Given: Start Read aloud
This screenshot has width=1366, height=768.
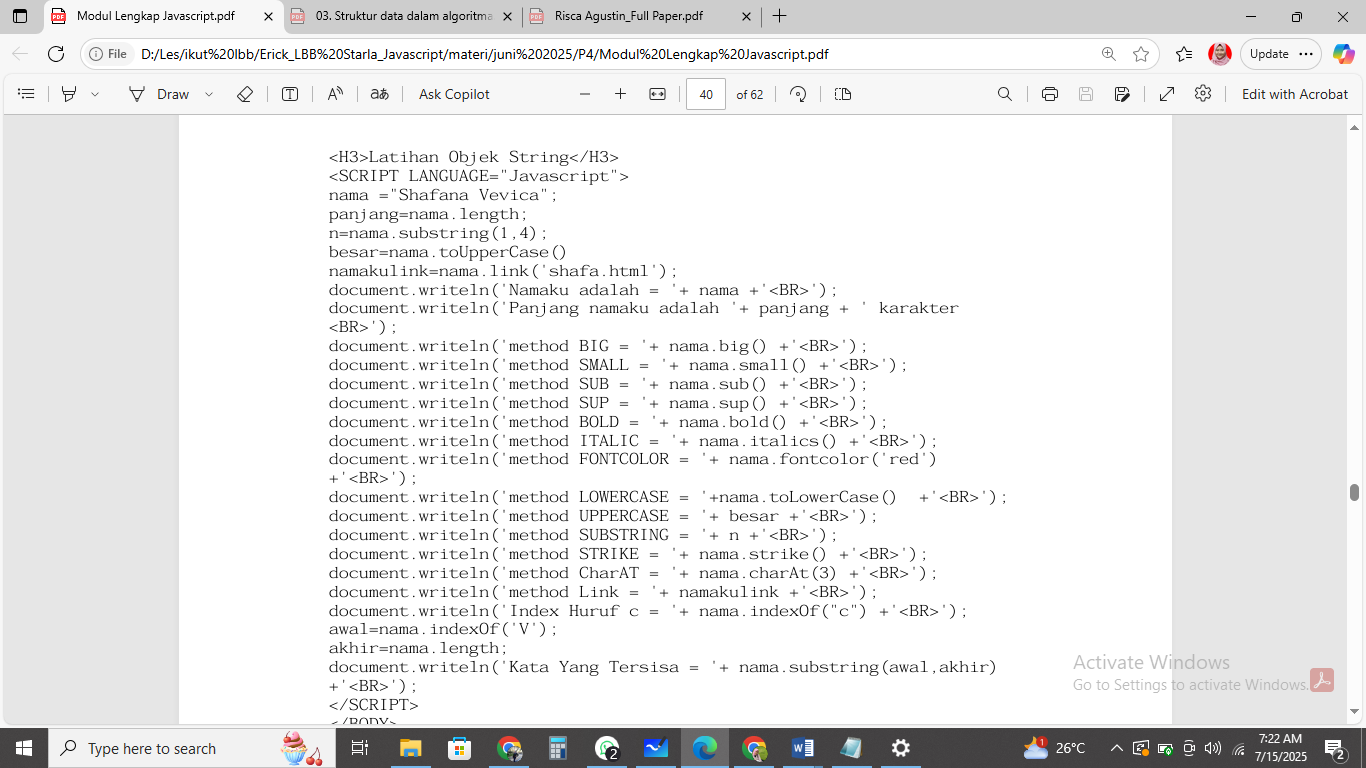Looking at the screenshot, I should click(335, 94).
